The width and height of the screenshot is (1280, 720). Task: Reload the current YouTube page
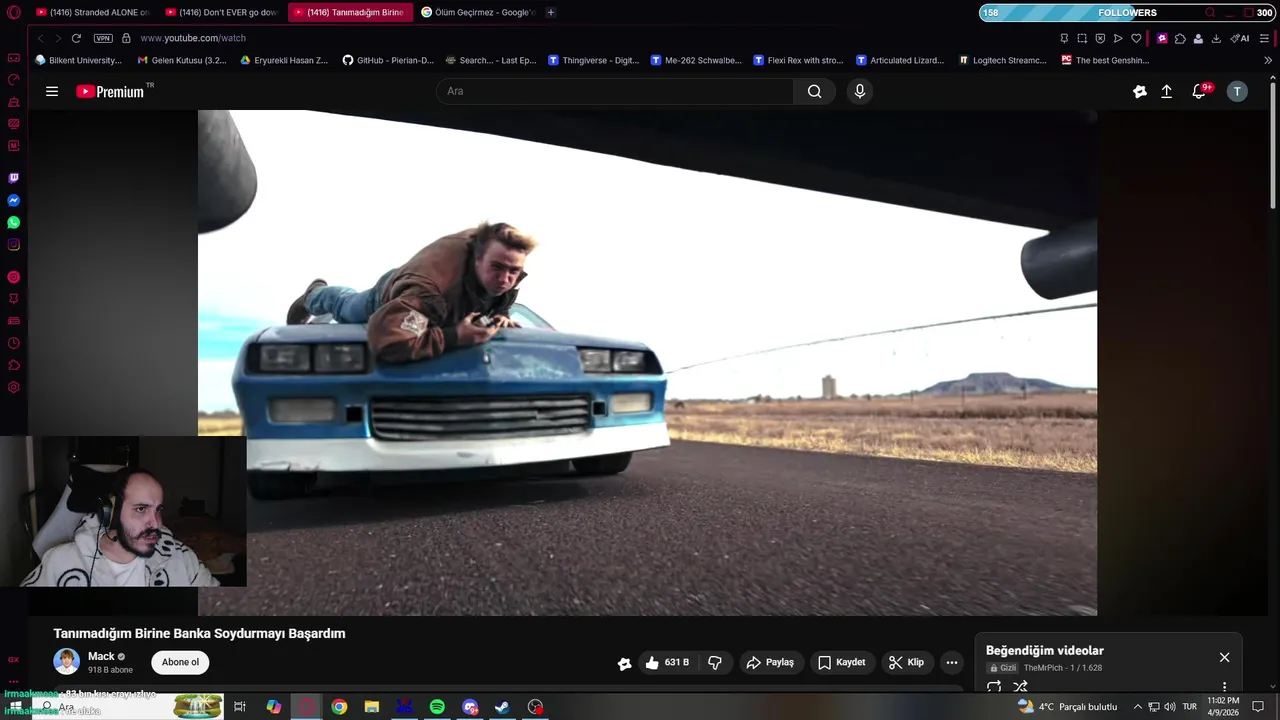pyautogui.click(x=76, y=38)
